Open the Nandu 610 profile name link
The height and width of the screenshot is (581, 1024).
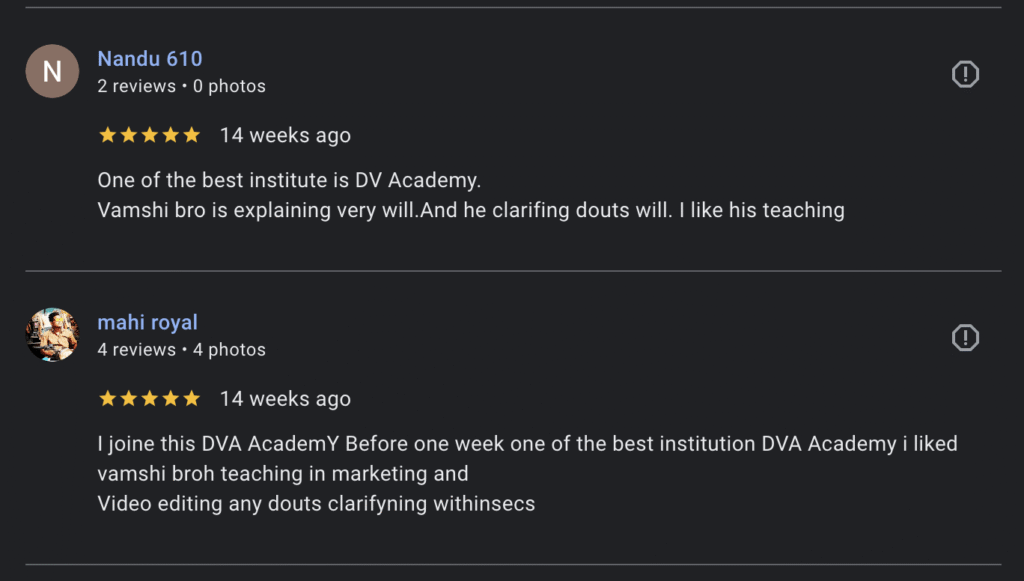click(x=150, y=59)
